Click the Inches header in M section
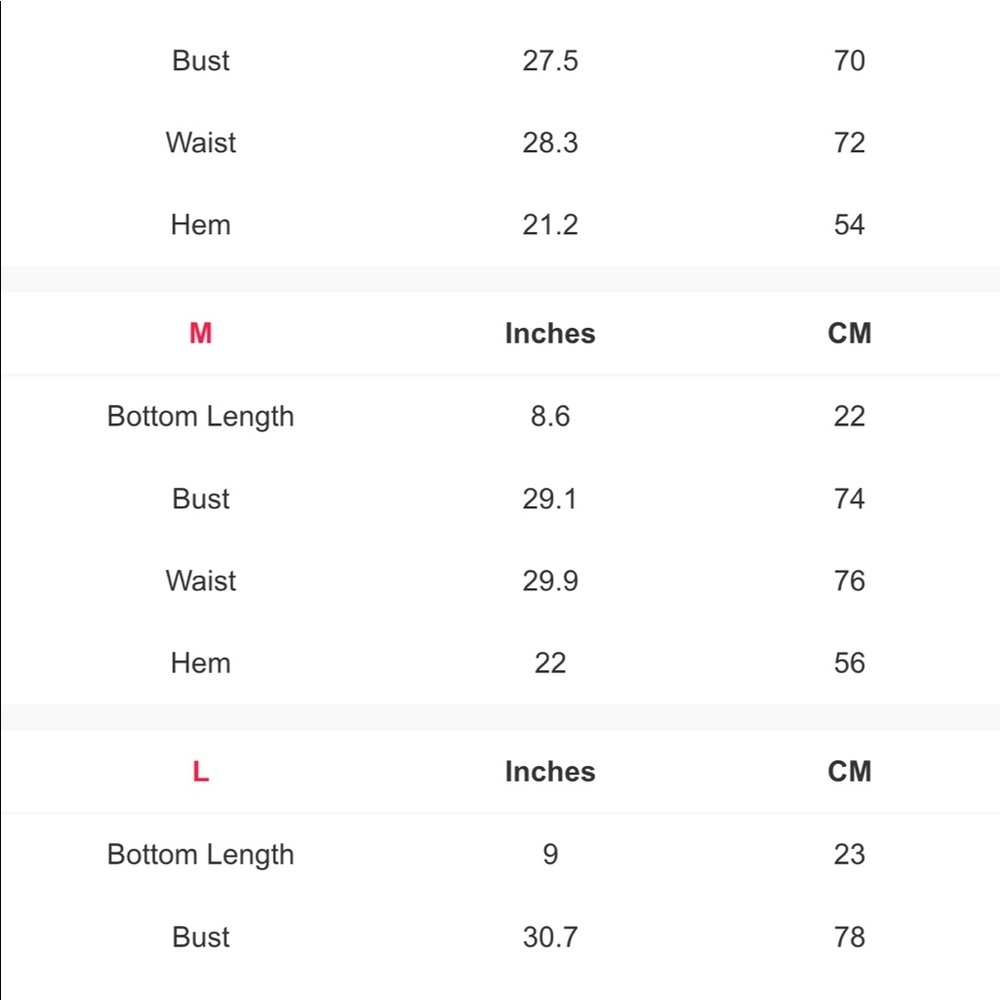 click(550, 333)
